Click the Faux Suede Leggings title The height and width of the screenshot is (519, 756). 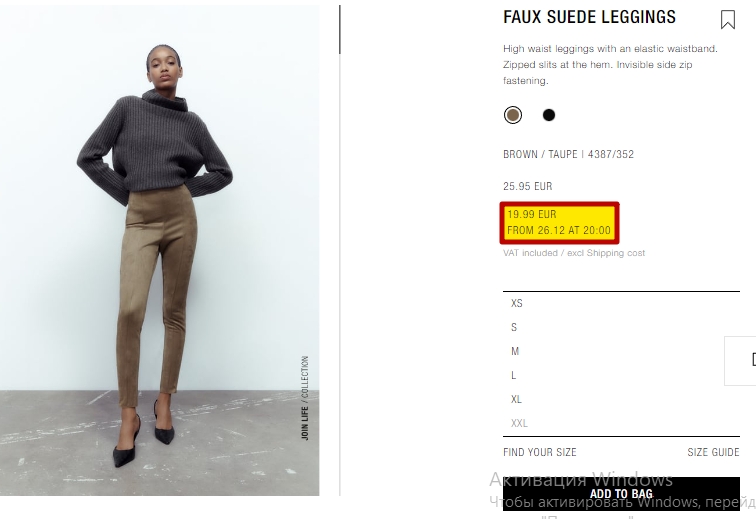[x=589, y=17]
